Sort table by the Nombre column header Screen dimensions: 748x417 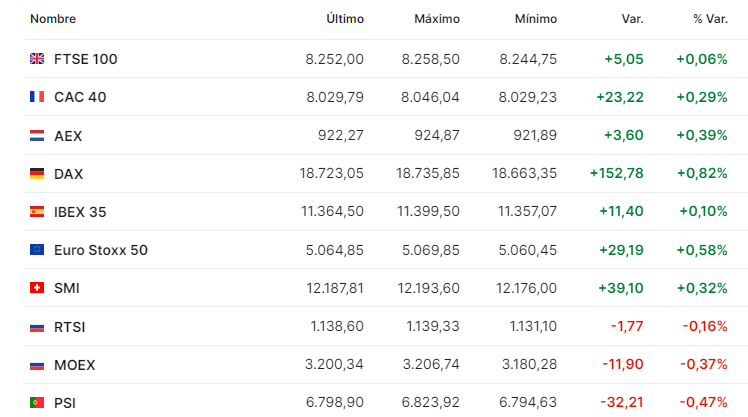pos(53,19)
